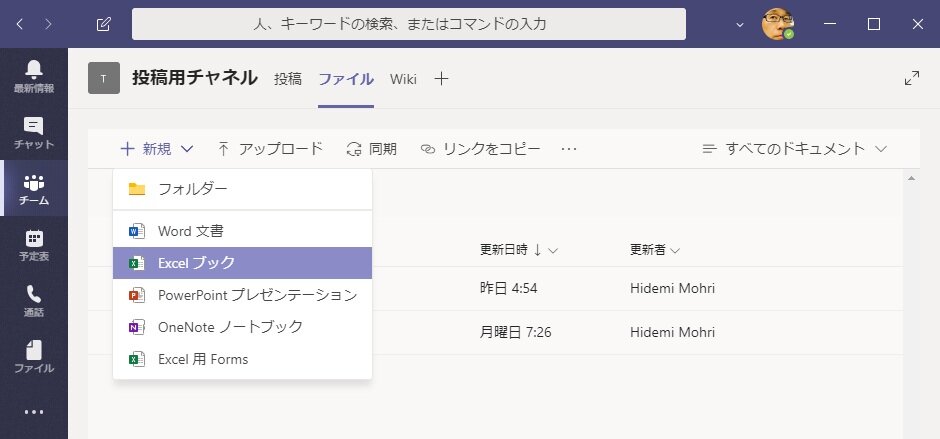Screen dimensions: 940x439
Task: Click the new chat compose icon
Action: click(x=103, y=24)
